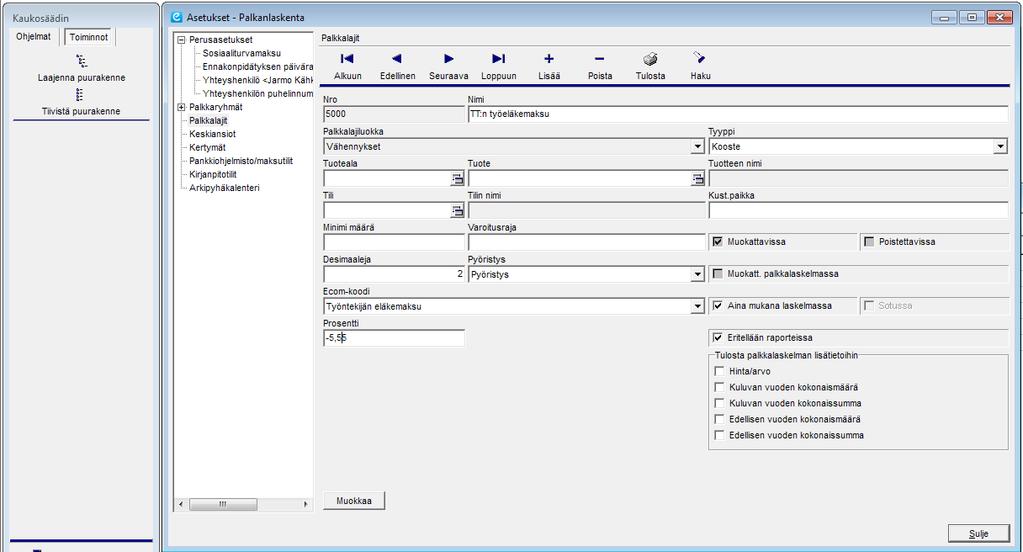Click the Nimi input field
Image resolution: width=1023 pixels, height=552 pixels.
(x=737, y=114)
